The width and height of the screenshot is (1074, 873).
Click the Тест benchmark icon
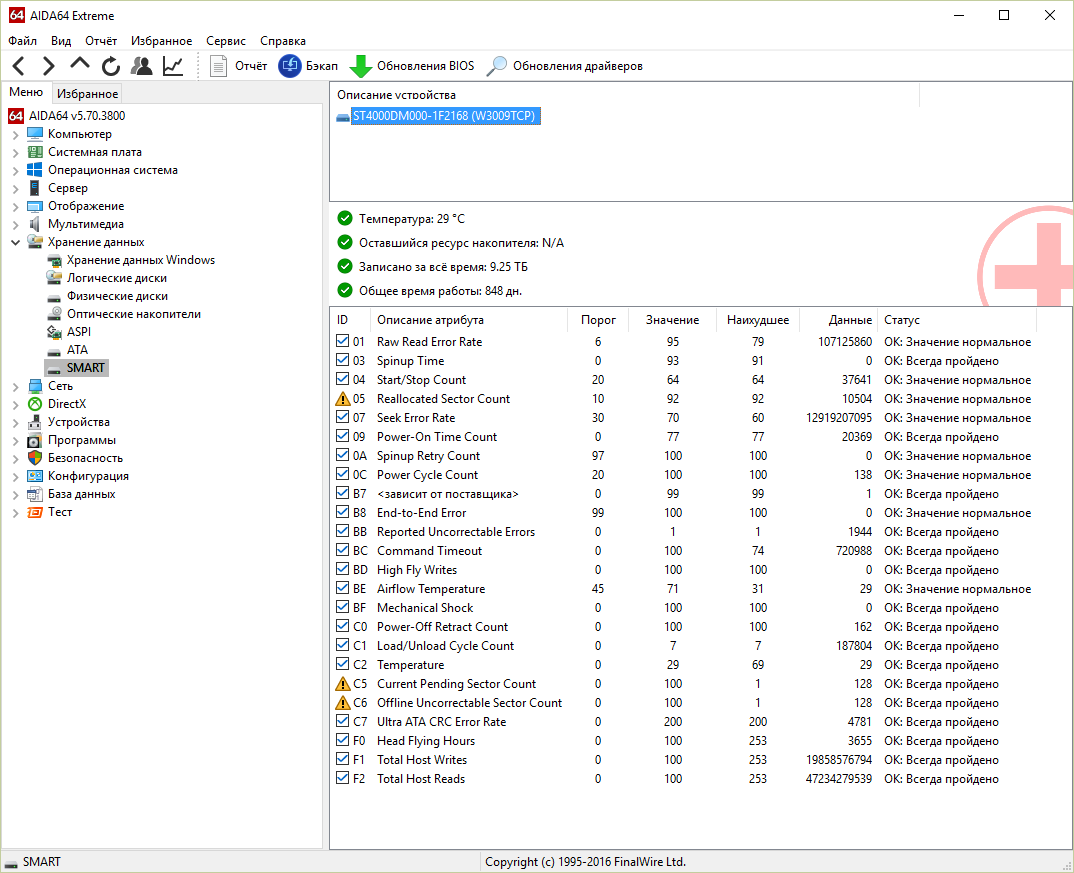35,512
